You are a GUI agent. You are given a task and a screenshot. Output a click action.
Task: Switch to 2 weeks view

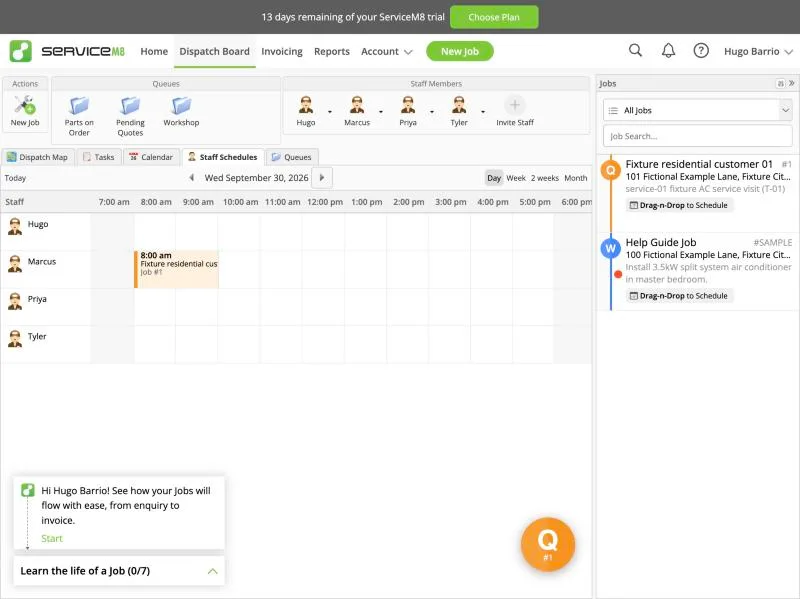(x=544, y=178)
